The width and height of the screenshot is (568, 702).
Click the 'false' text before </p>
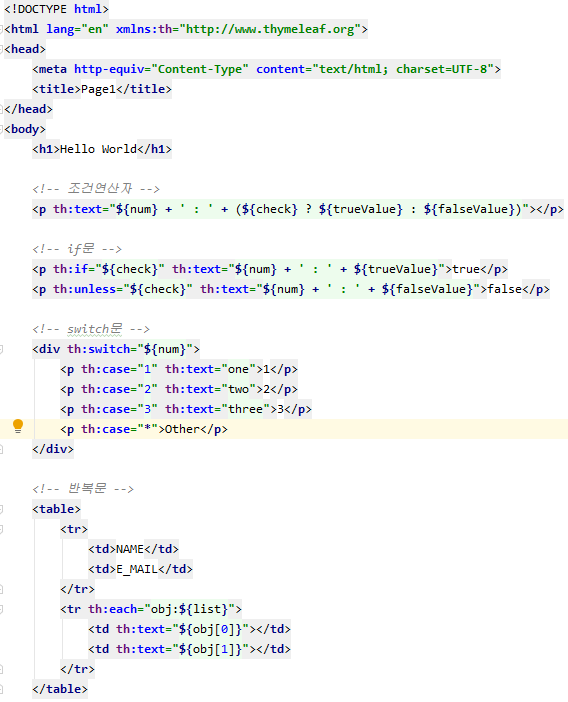point(504,289)
